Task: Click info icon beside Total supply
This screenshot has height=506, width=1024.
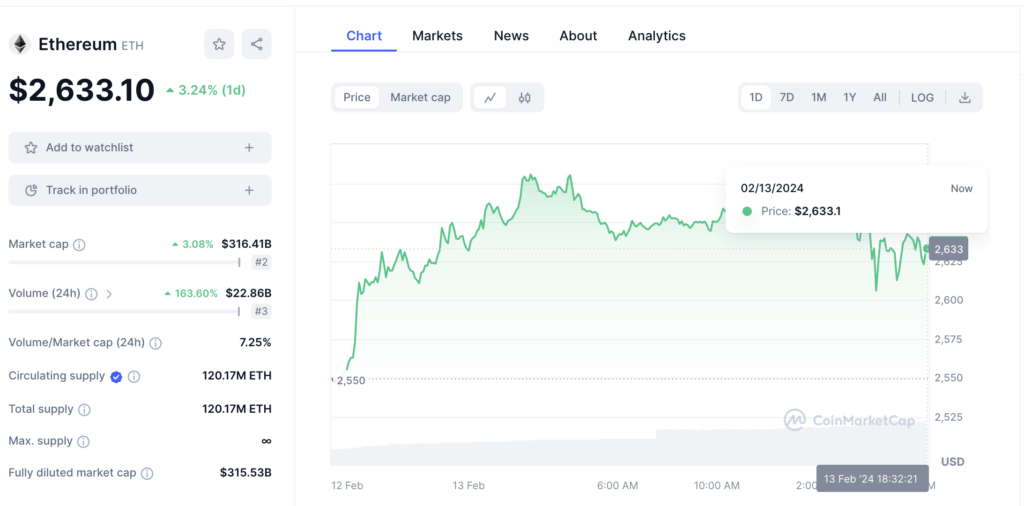Action: 84,409
